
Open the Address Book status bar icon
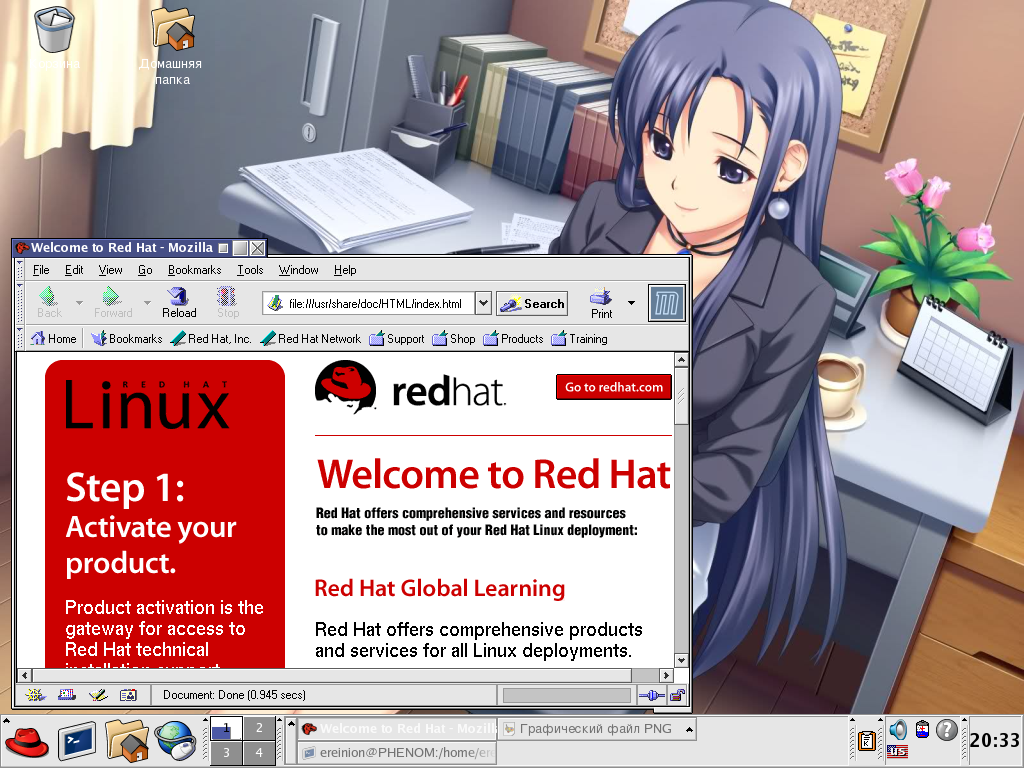128,695
